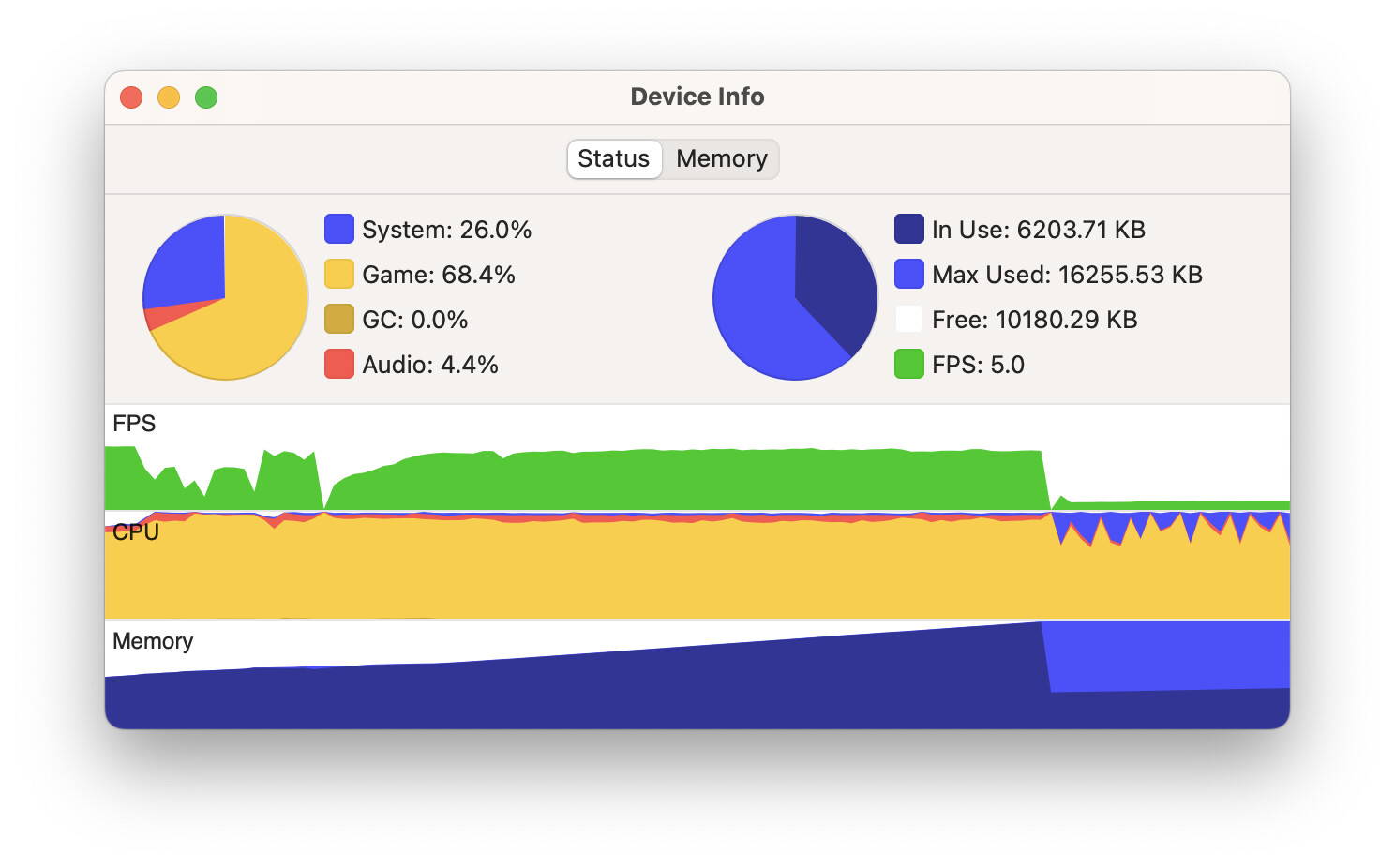Click the "GC: 0.0%" label
The width and height of the screenshot is (1395, 868).
(415, 320)
